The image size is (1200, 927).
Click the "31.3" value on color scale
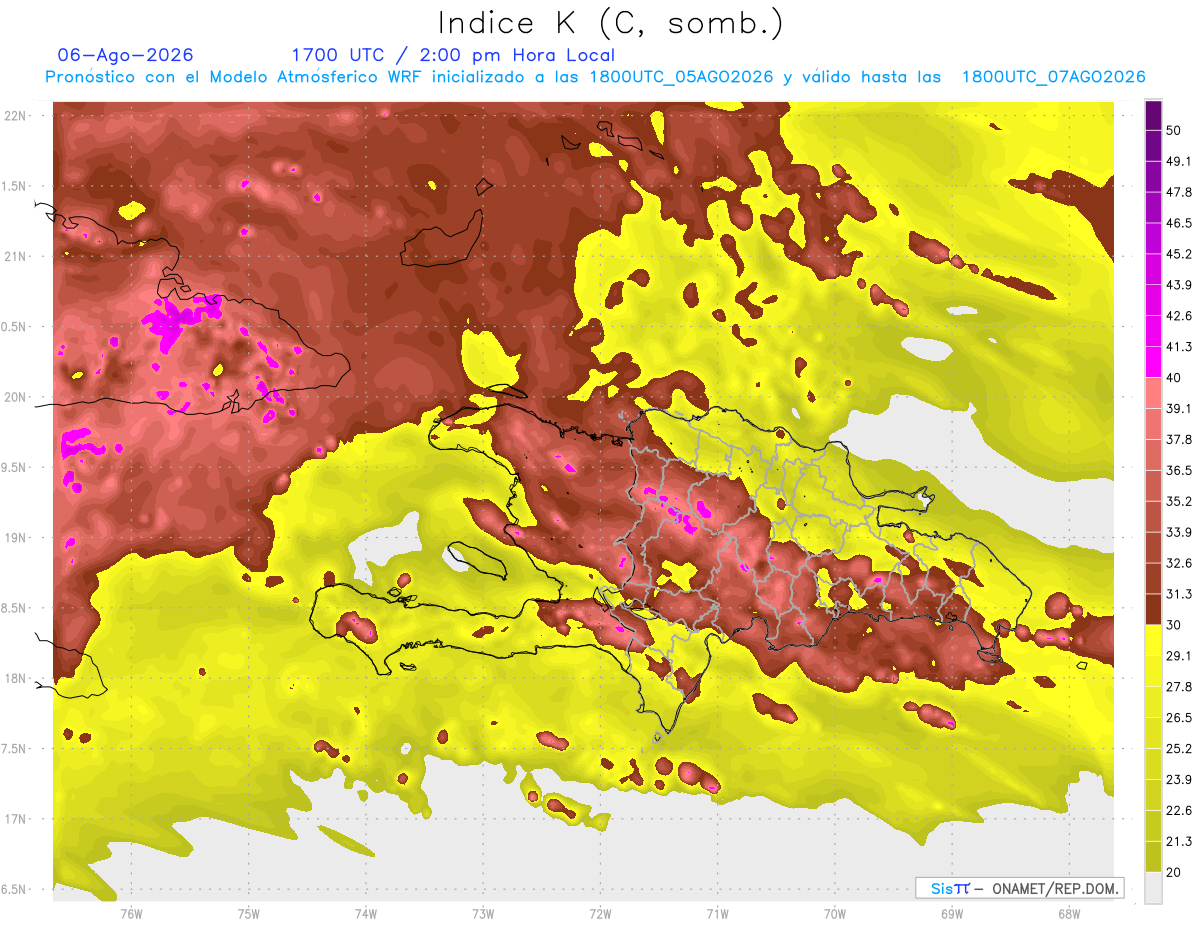coord(1178,594)
